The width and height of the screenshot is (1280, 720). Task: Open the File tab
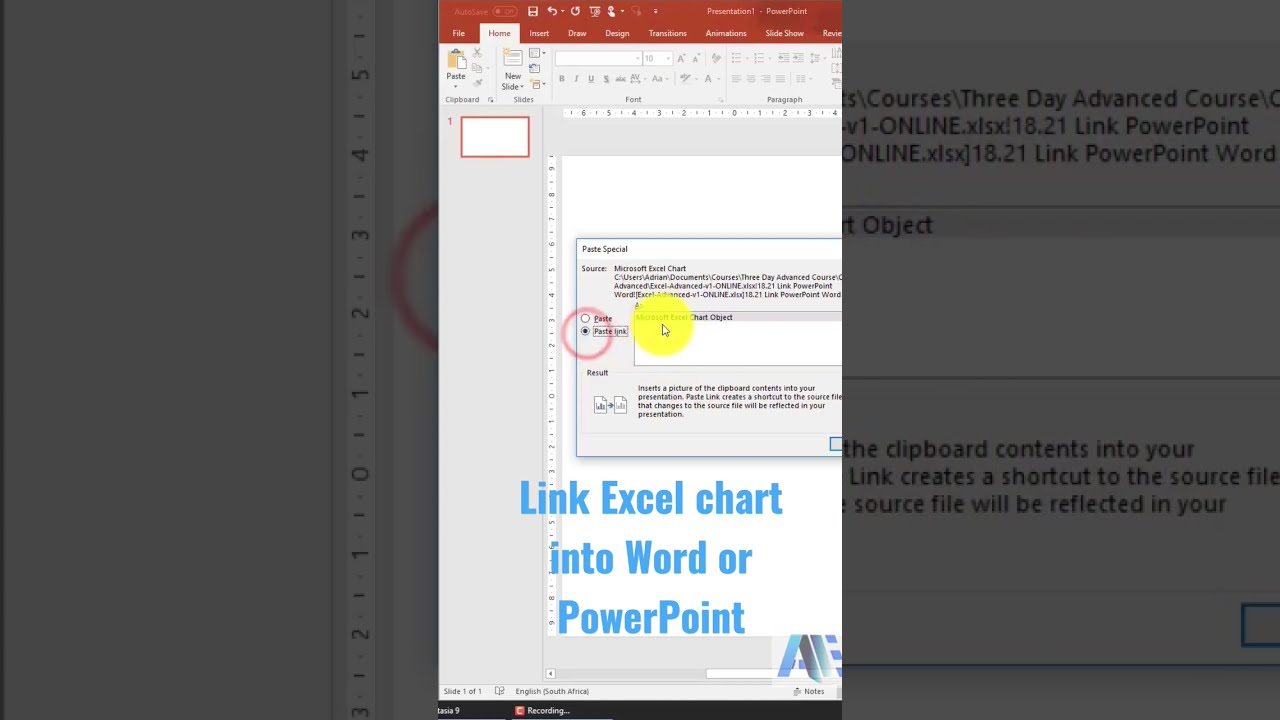(458, 33)
